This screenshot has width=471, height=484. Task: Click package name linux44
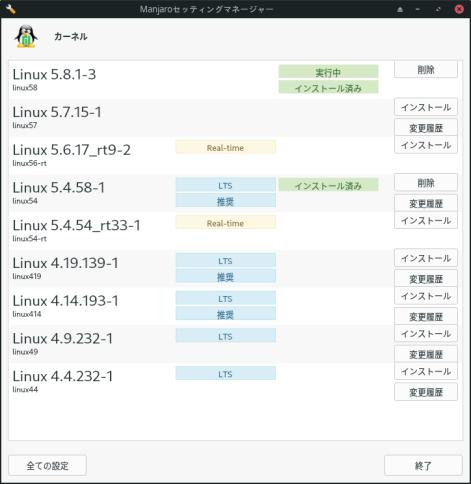coord(25,389)
